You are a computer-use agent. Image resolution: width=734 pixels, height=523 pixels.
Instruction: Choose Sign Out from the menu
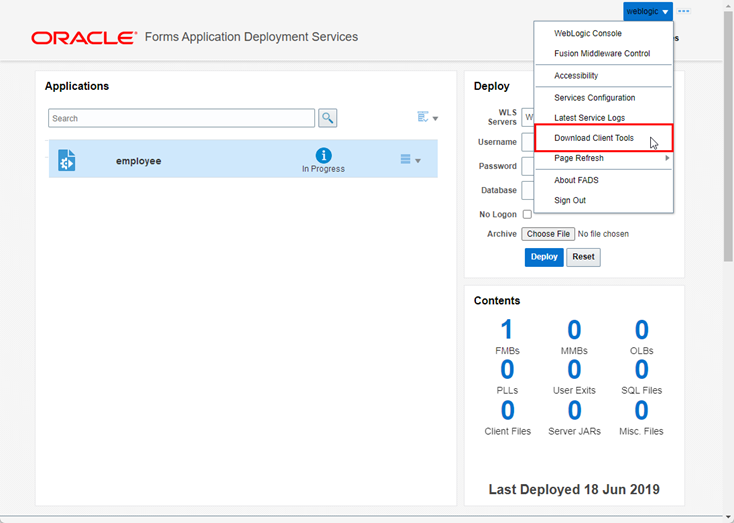point(570,200)
